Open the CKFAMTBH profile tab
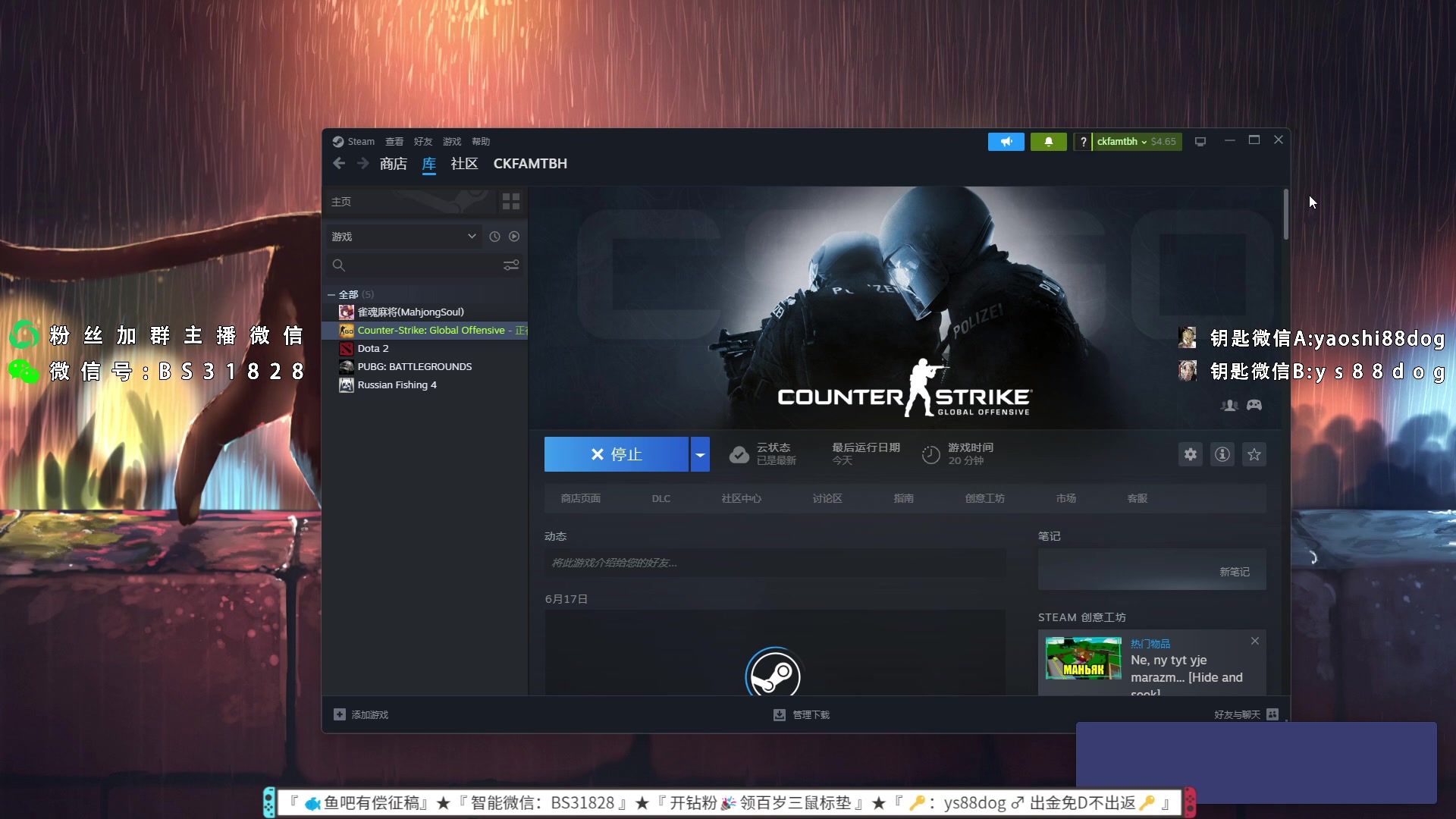The image size is (1456, 819). [x=530, y=164]
